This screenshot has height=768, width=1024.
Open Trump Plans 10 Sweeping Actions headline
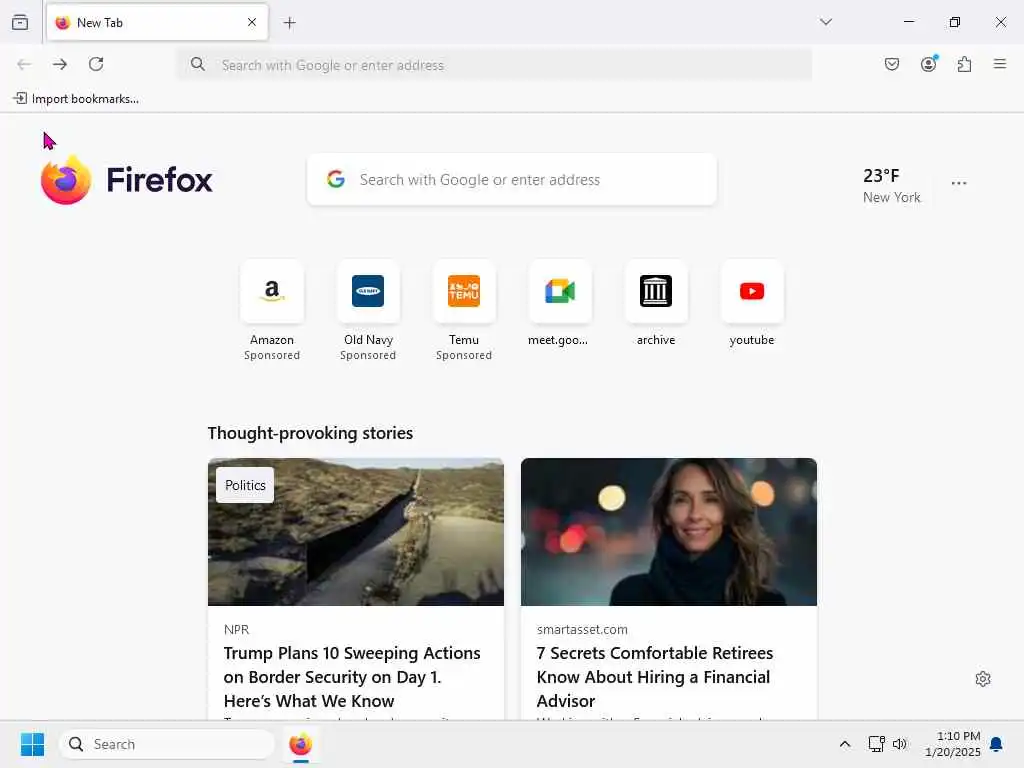352,677
